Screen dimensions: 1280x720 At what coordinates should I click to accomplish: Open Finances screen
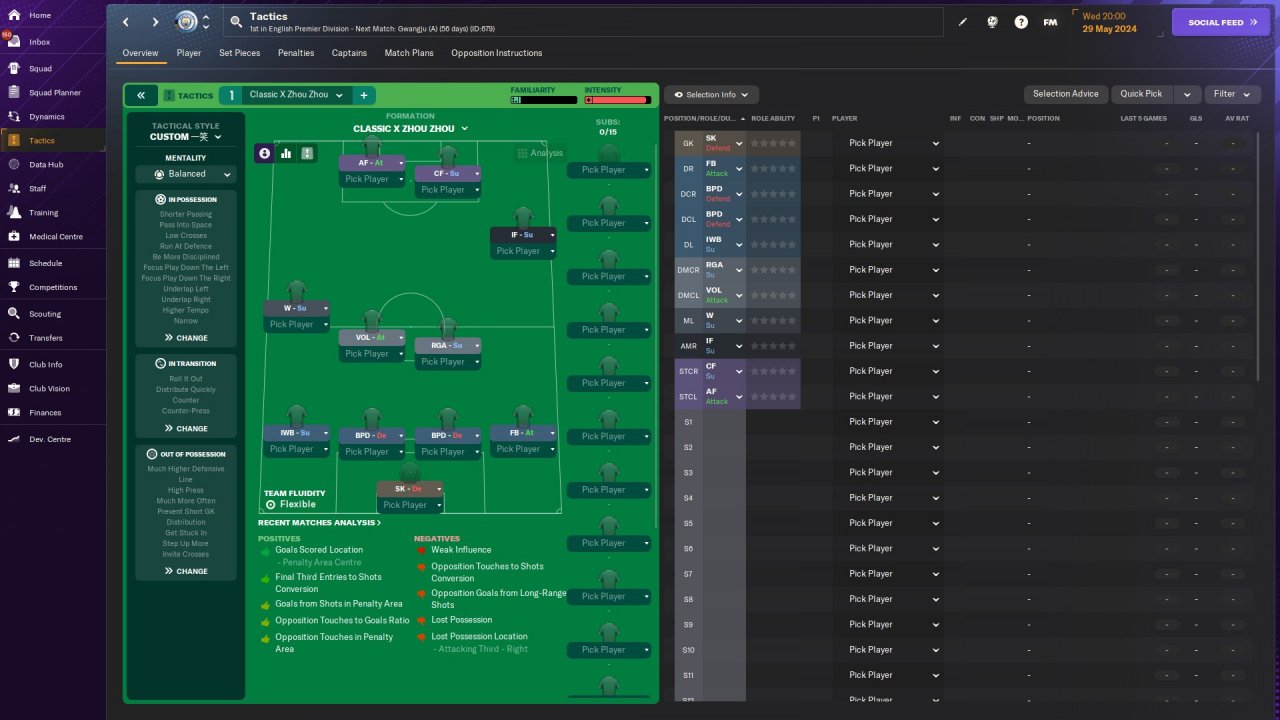coord(45,413)
